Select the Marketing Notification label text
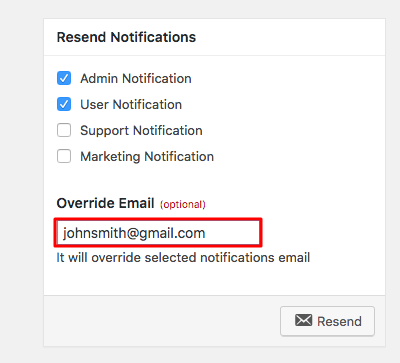The width and height of the screenshot is (400, 363). [147, 157]
